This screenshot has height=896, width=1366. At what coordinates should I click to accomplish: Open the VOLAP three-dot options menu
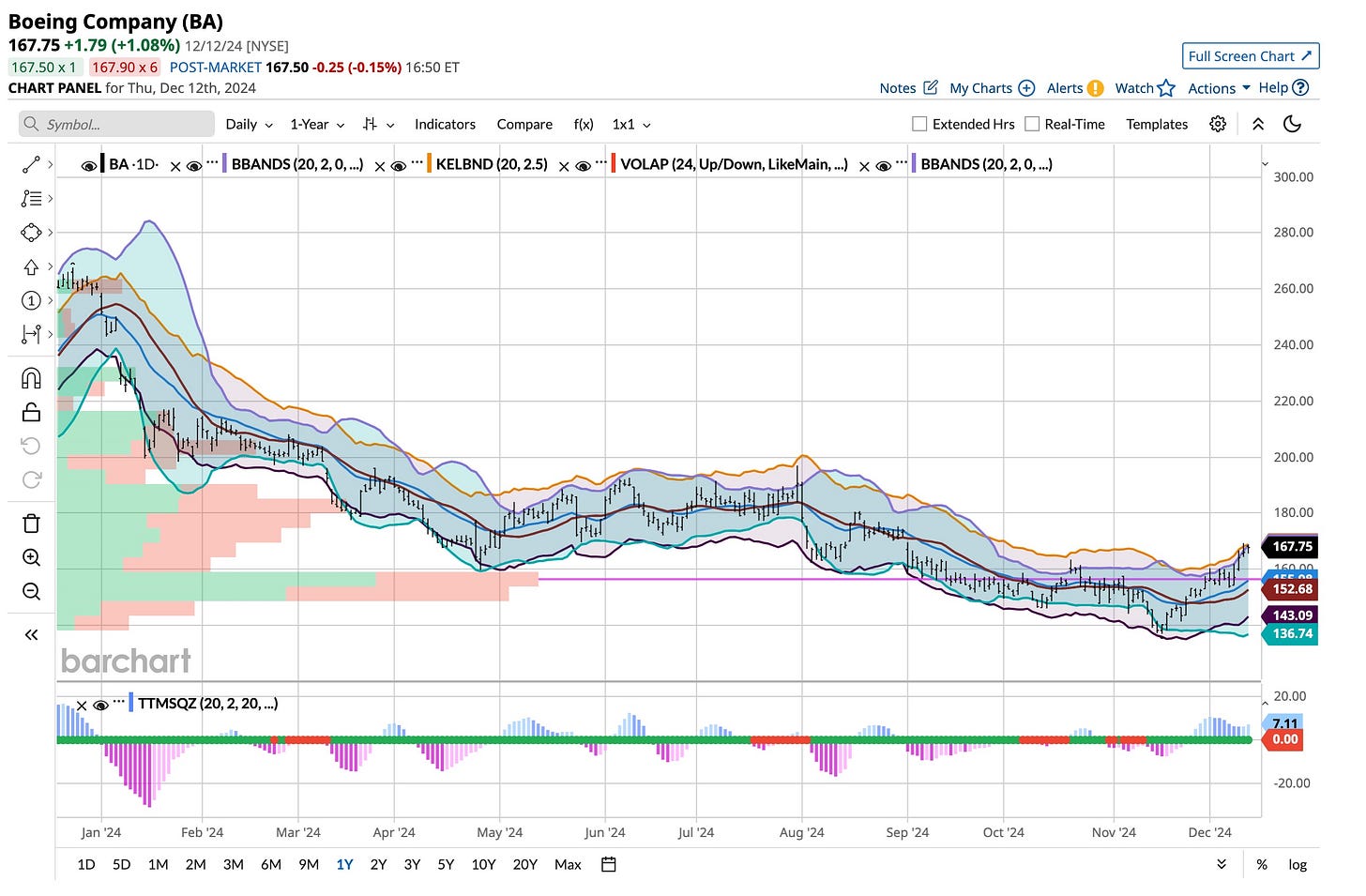point(600,163)
